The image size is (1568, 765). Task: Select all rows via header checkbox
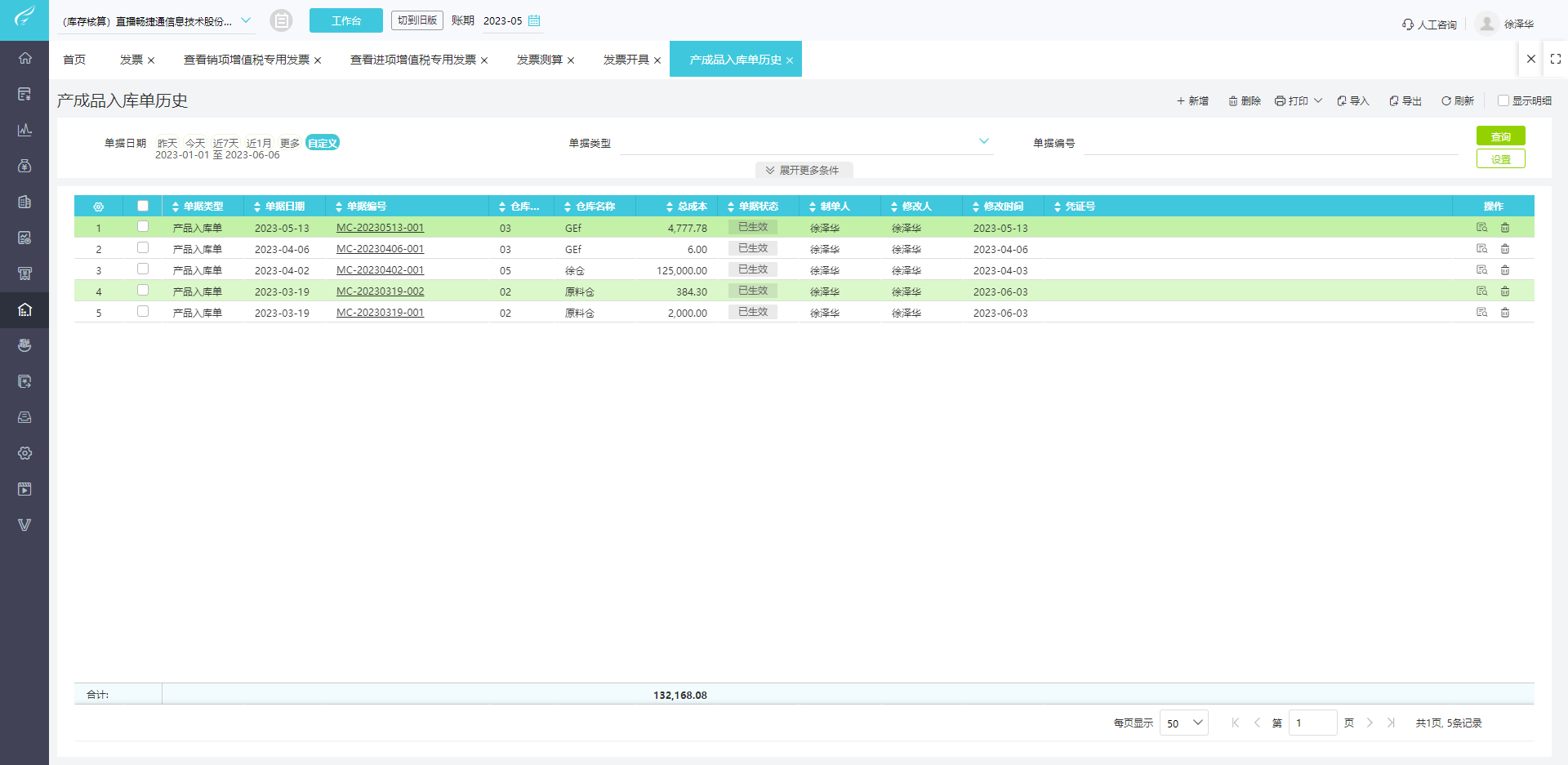click(x=143, y=206)
